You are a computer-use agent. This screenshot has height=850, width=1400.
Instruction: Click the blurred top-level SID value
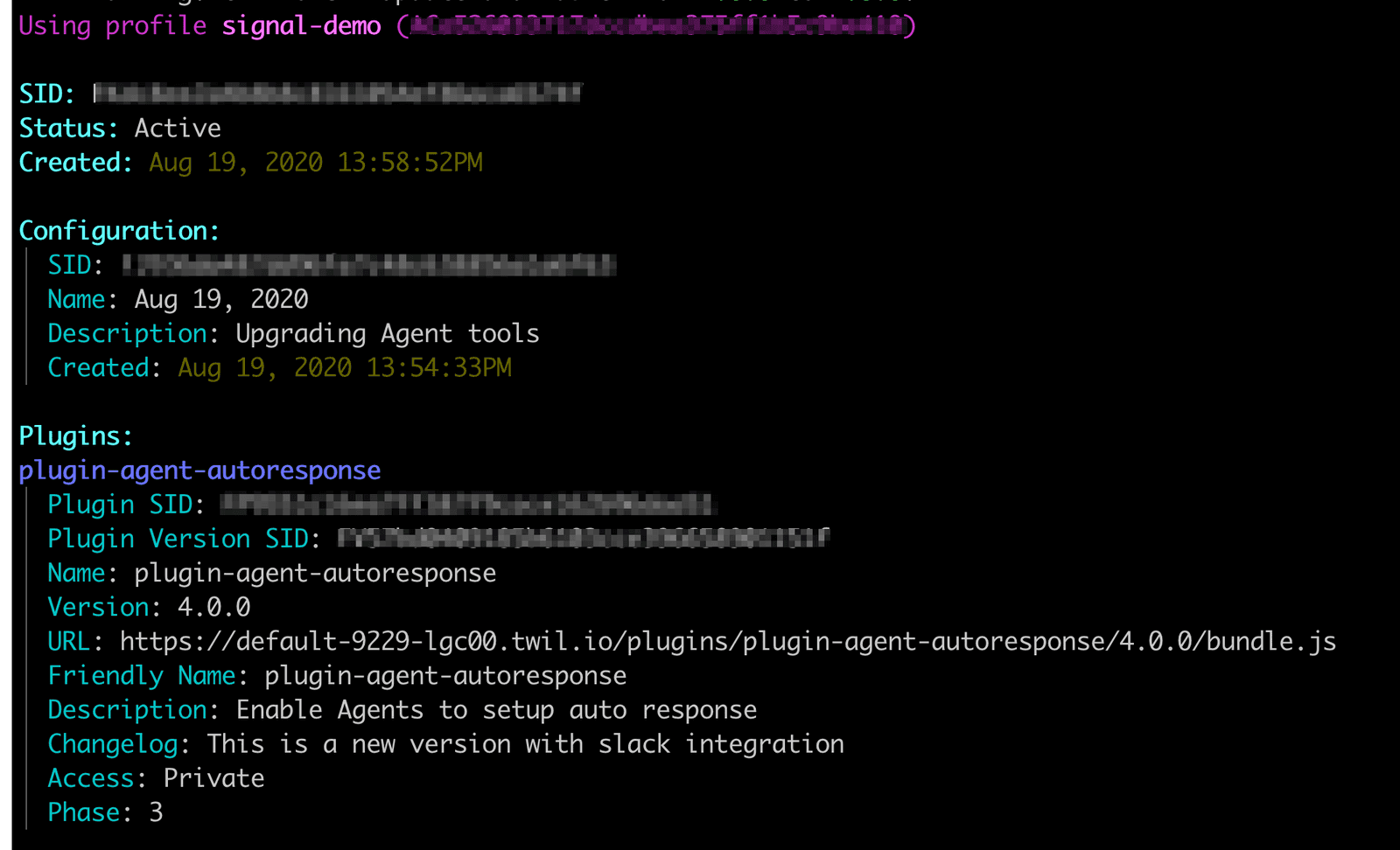[x=338, y=94]
